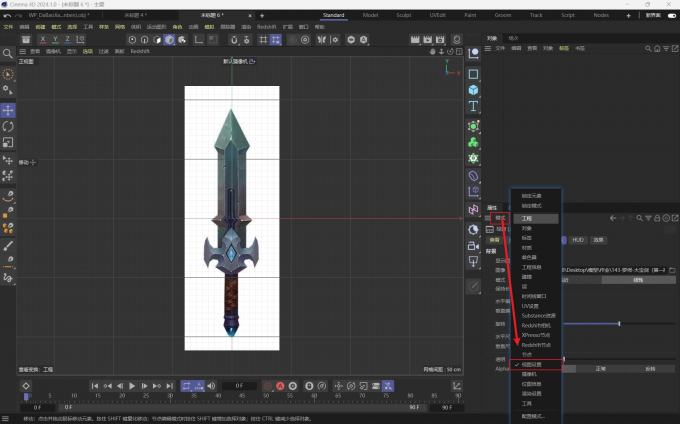Click the red Record keyframe button
680x424 pixels.
tap(268, 386)
